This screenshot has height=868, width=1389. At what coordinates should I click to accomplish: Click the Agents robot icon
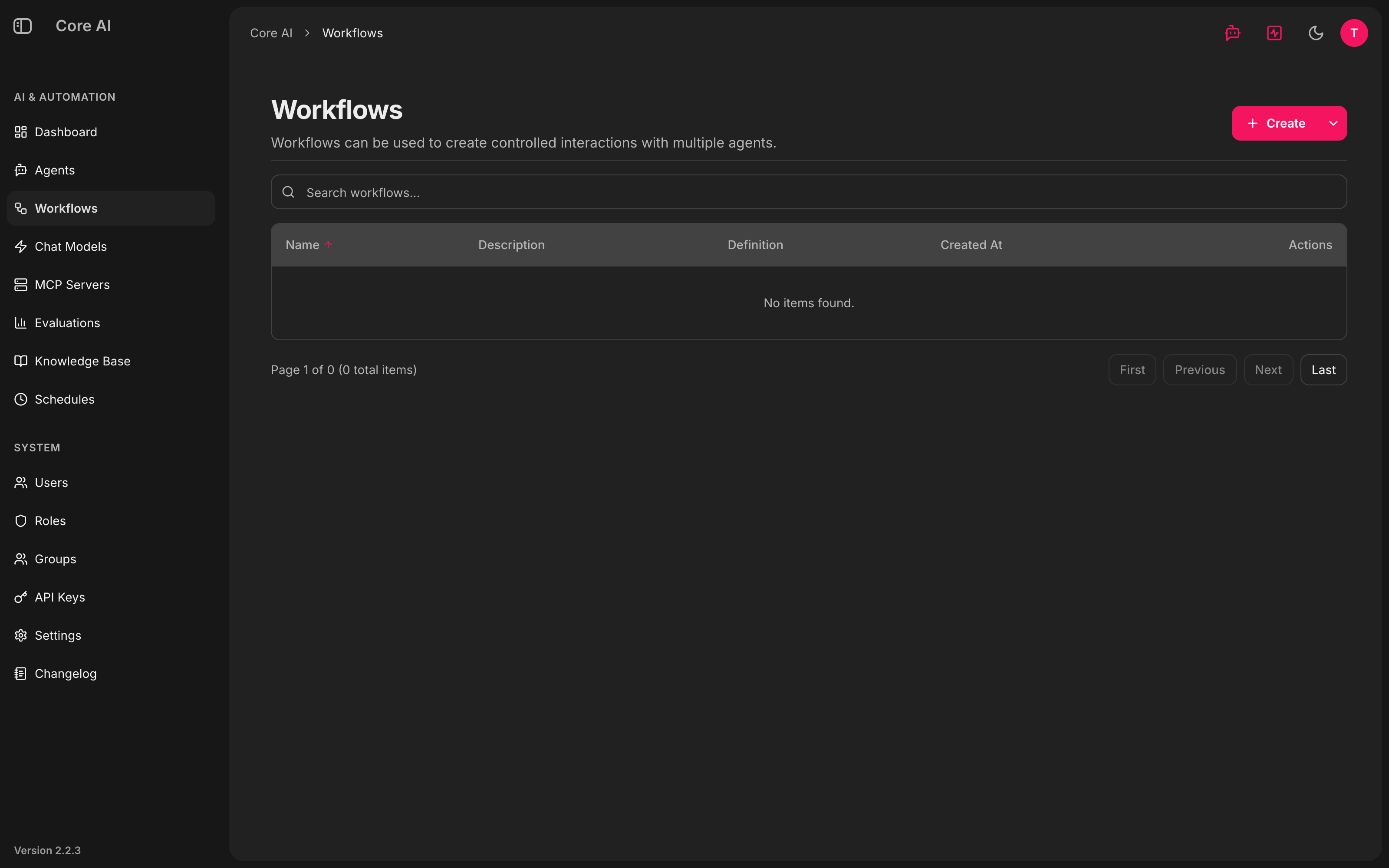click(x=21, y=171)
